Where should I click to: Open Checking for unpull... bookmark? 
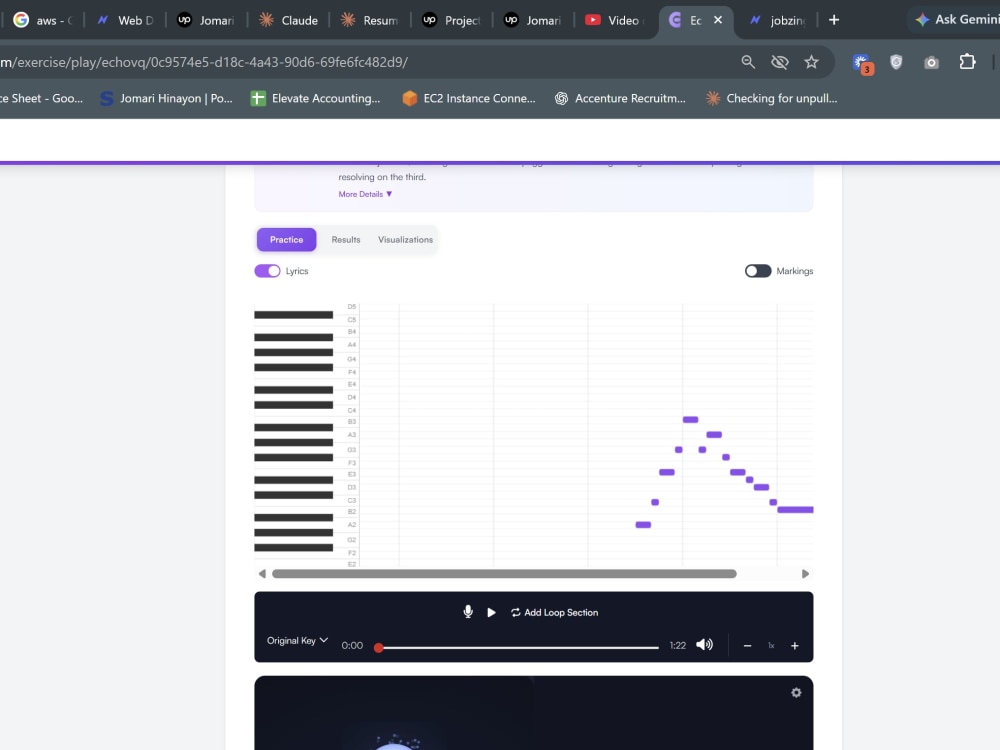[x=772, y=98]
